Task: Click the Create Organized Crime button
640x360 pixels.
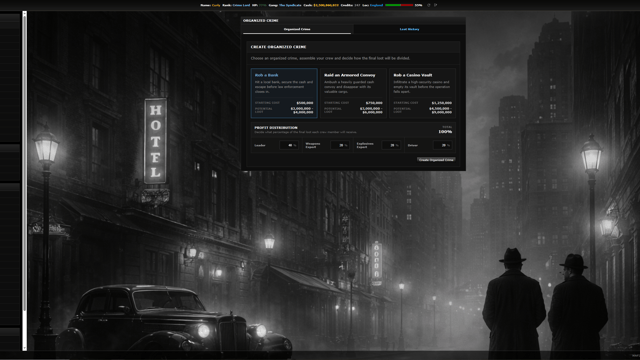Action: tap(436, 160)
